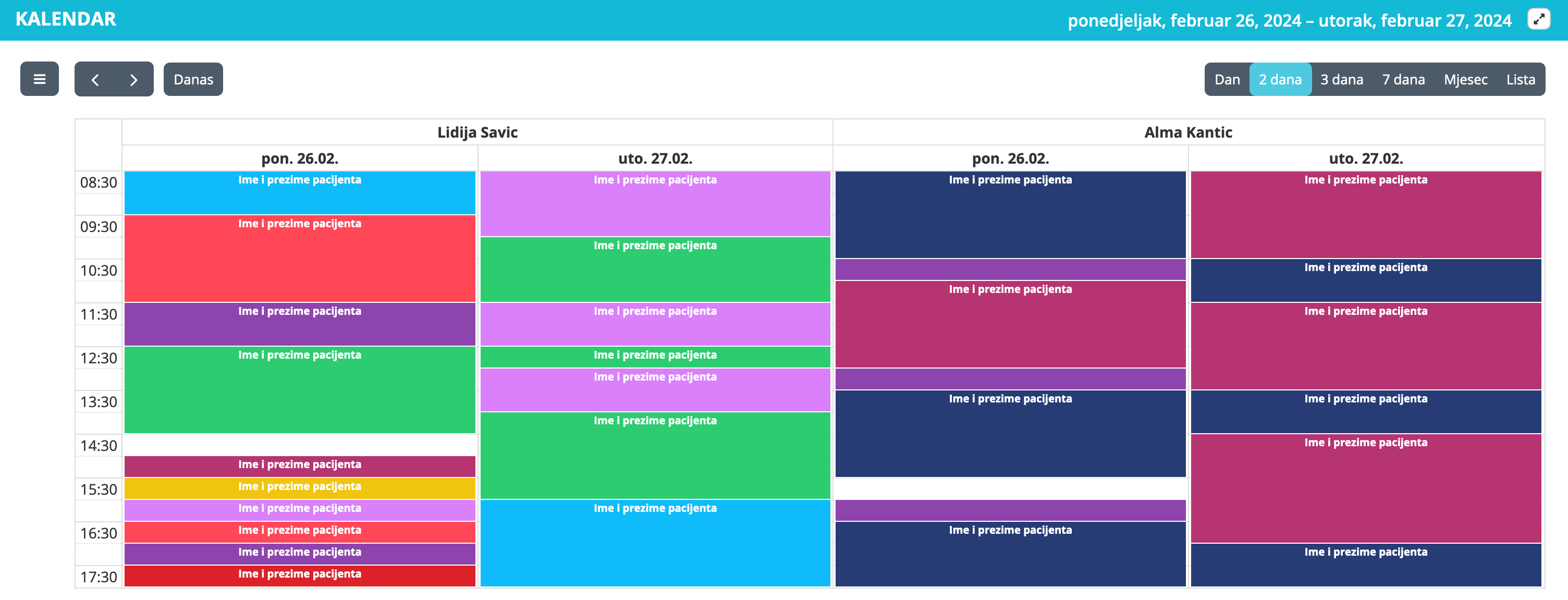Switch to Dan view
Image resolution: width=1568 pixels, height=600 pixels.
(x=1227, y=80)
